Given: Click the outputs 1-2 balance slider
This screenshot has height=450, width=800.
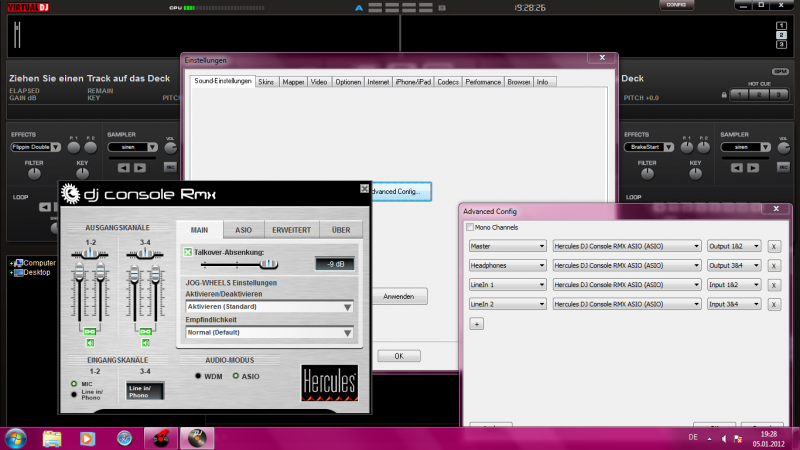Looking at the screenshot, I should [90, 253].
